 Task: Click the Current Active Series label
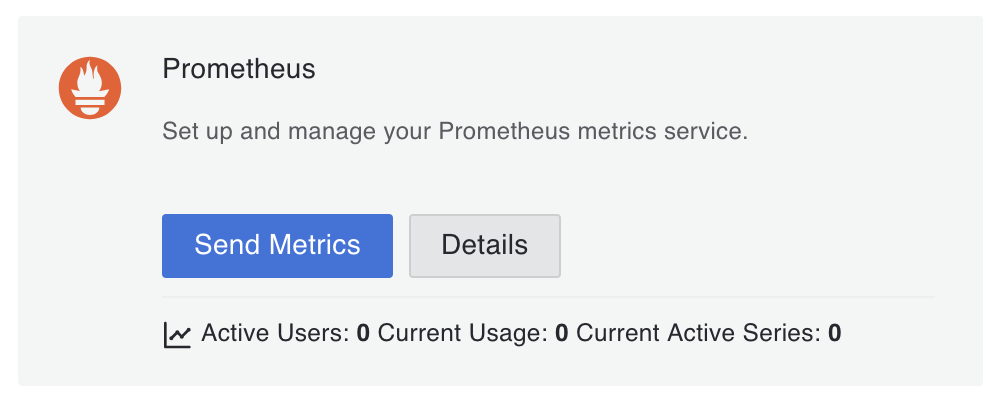click(698, 333)
